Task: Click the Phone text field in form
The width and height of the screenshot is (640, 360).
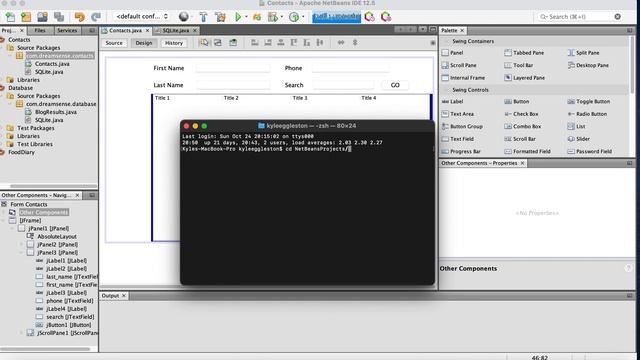Action: pos(350,68)
